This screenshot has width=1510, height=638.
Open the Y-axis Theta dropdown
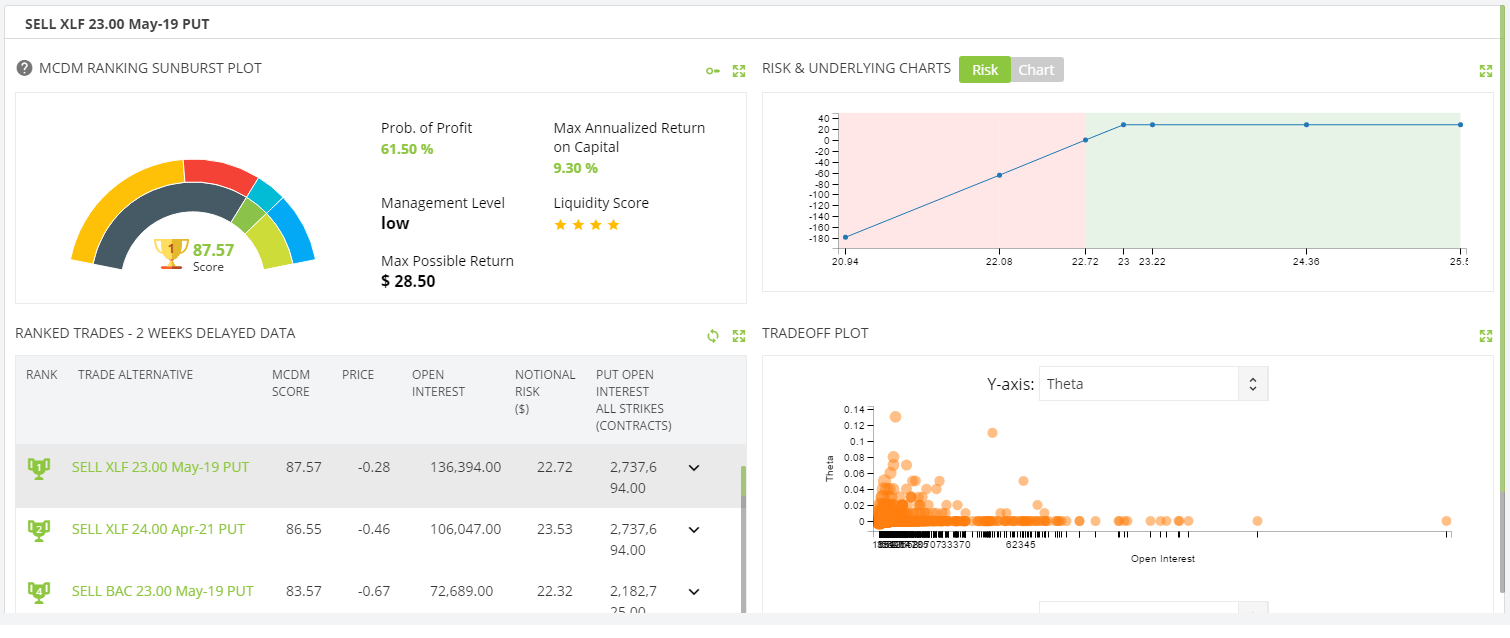(1153, 384)
